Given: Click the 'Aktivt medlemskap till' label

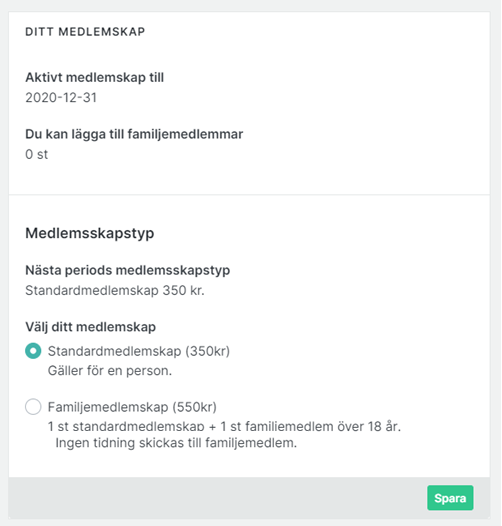Looking at the screenshot, I should click(x=95, y=77).
